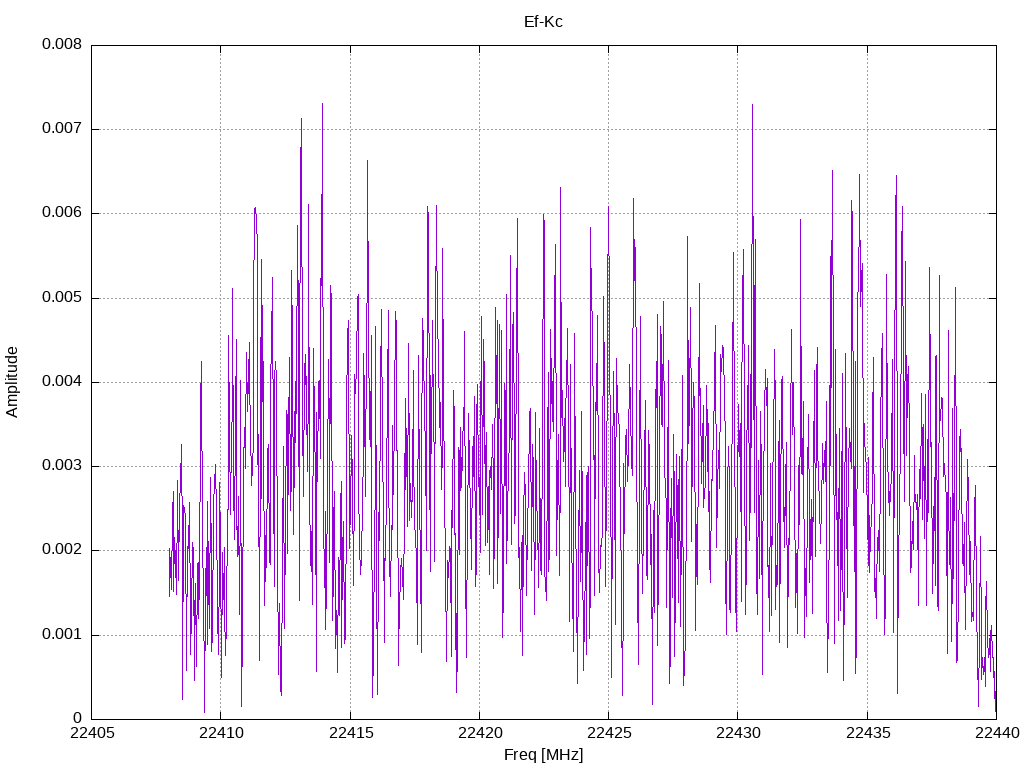Click x-axis tick label 22440

[997, 733]
